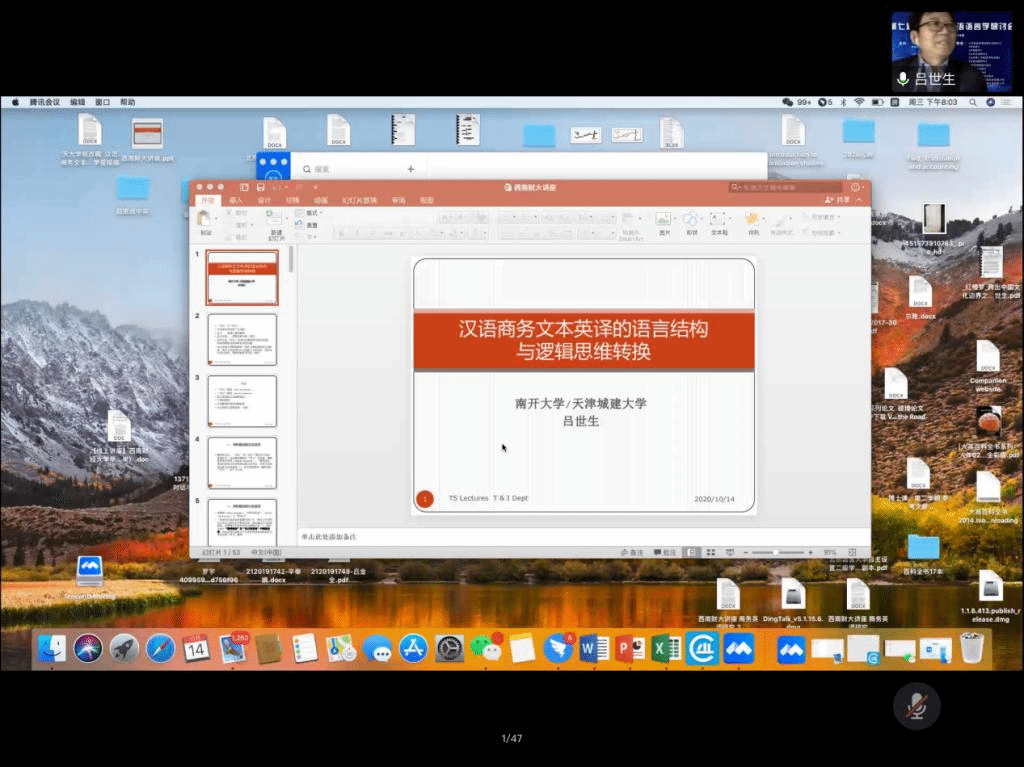This screenshot has width=1024, height=767.
Task: Open Siri from the Dock
Action: [88, 648]
